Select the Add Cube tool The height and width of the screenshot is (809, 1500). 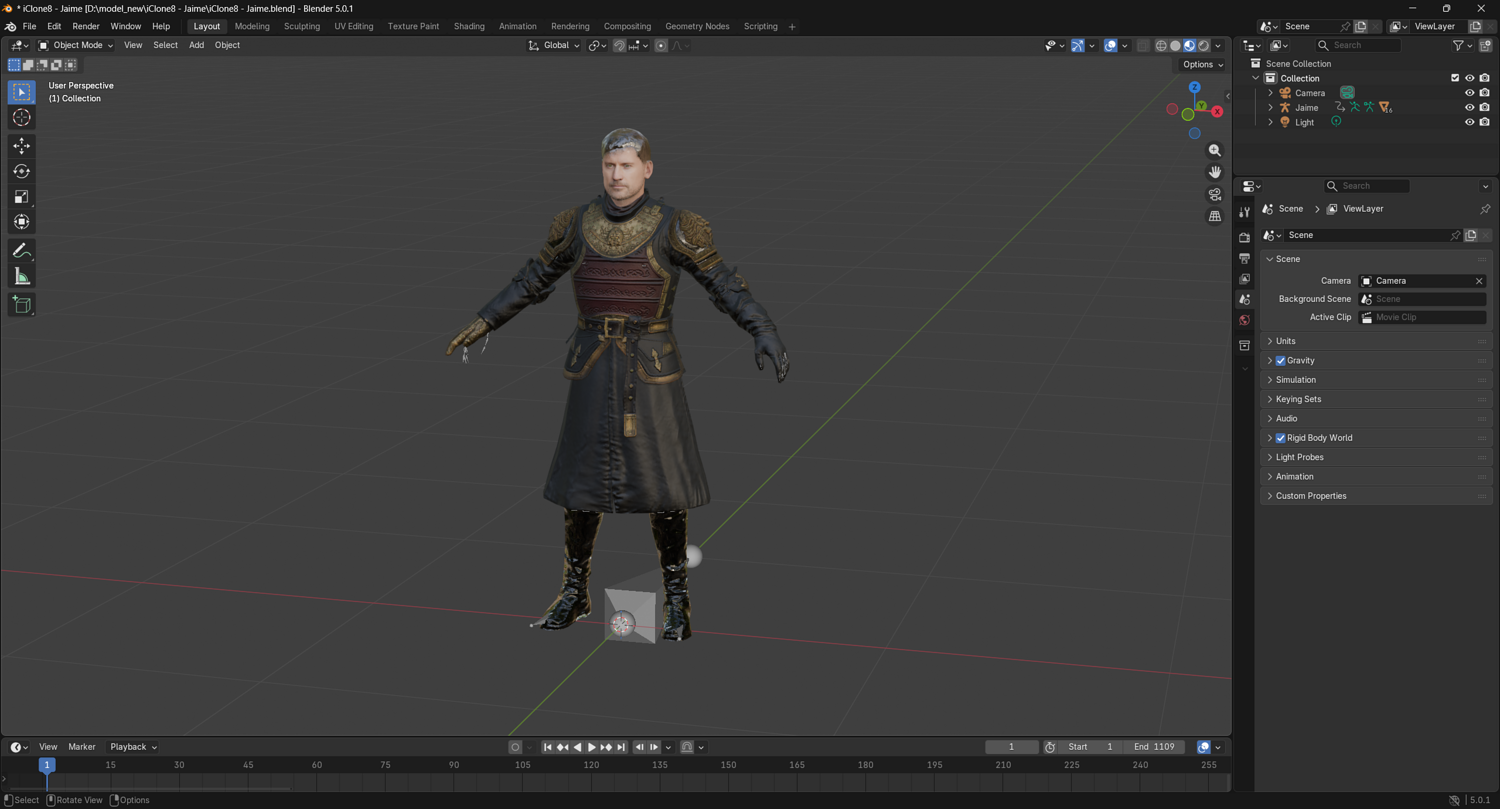pos(22,304)
